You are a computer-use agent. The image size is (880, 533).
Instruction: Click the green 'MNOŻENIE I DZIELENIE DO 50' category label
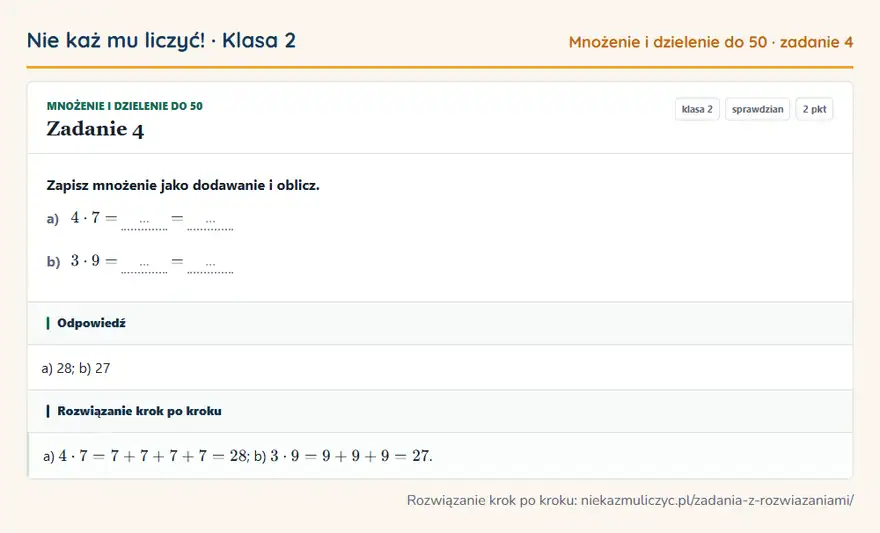[x=125, y=106]
